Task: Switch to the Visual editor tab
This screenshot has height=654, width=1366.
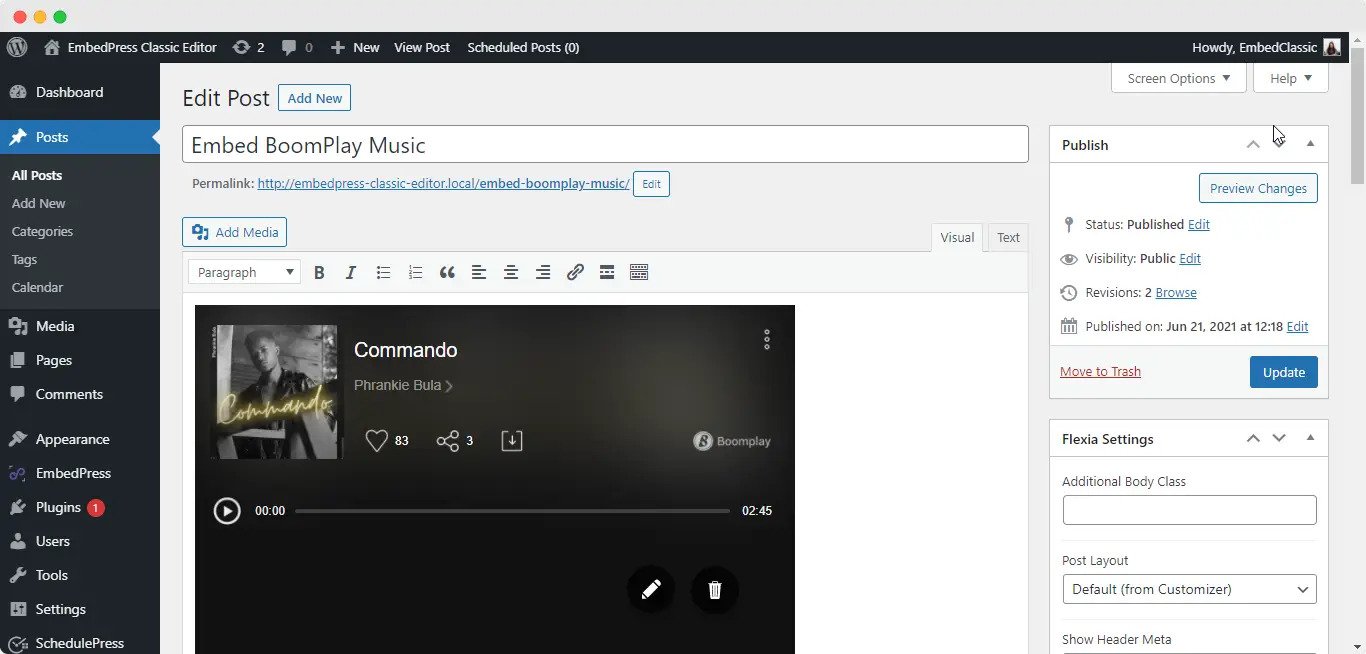Action: pos(957,237)
